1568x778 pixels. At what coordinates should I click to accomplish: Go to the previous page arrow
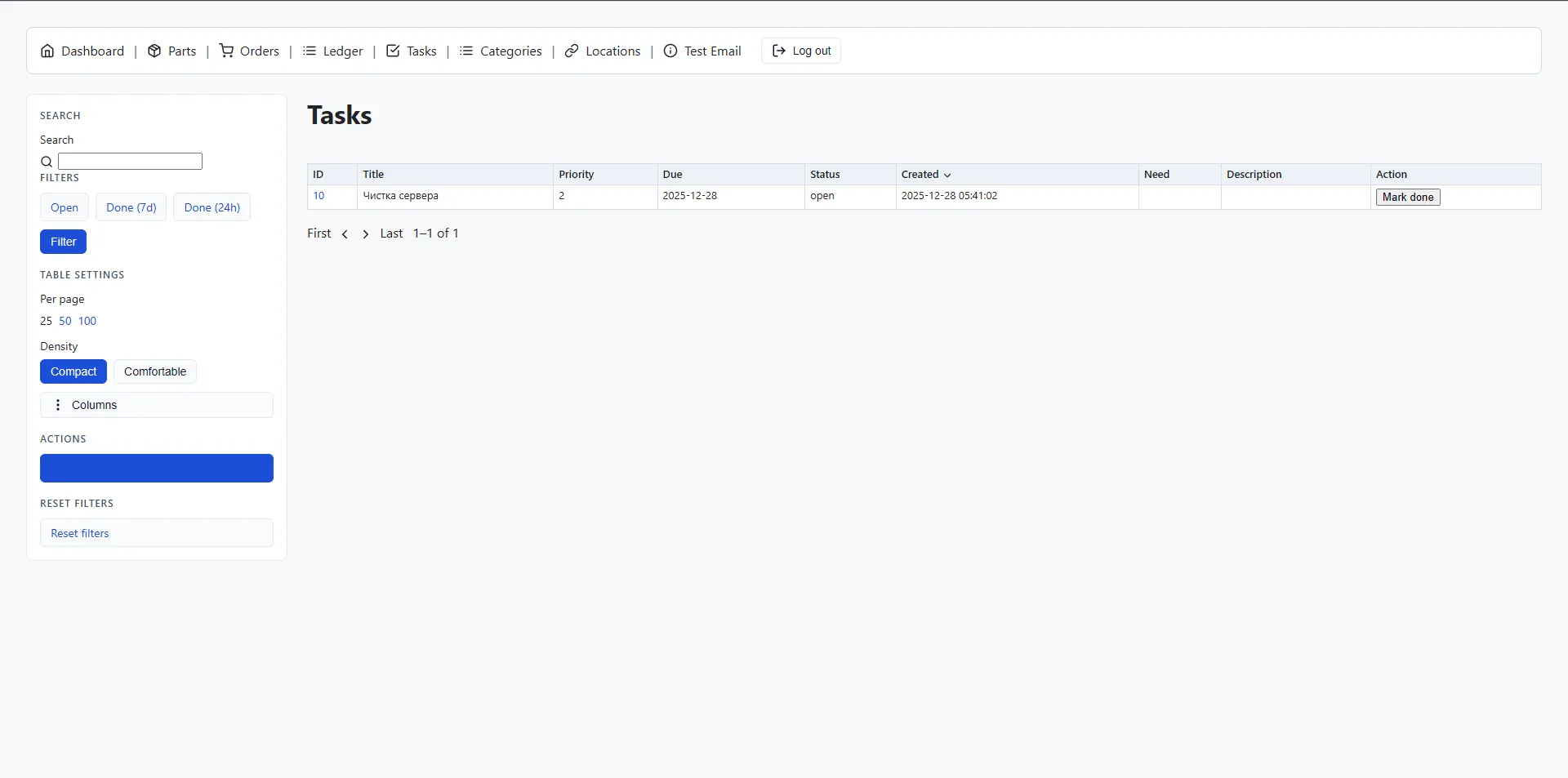345,234
